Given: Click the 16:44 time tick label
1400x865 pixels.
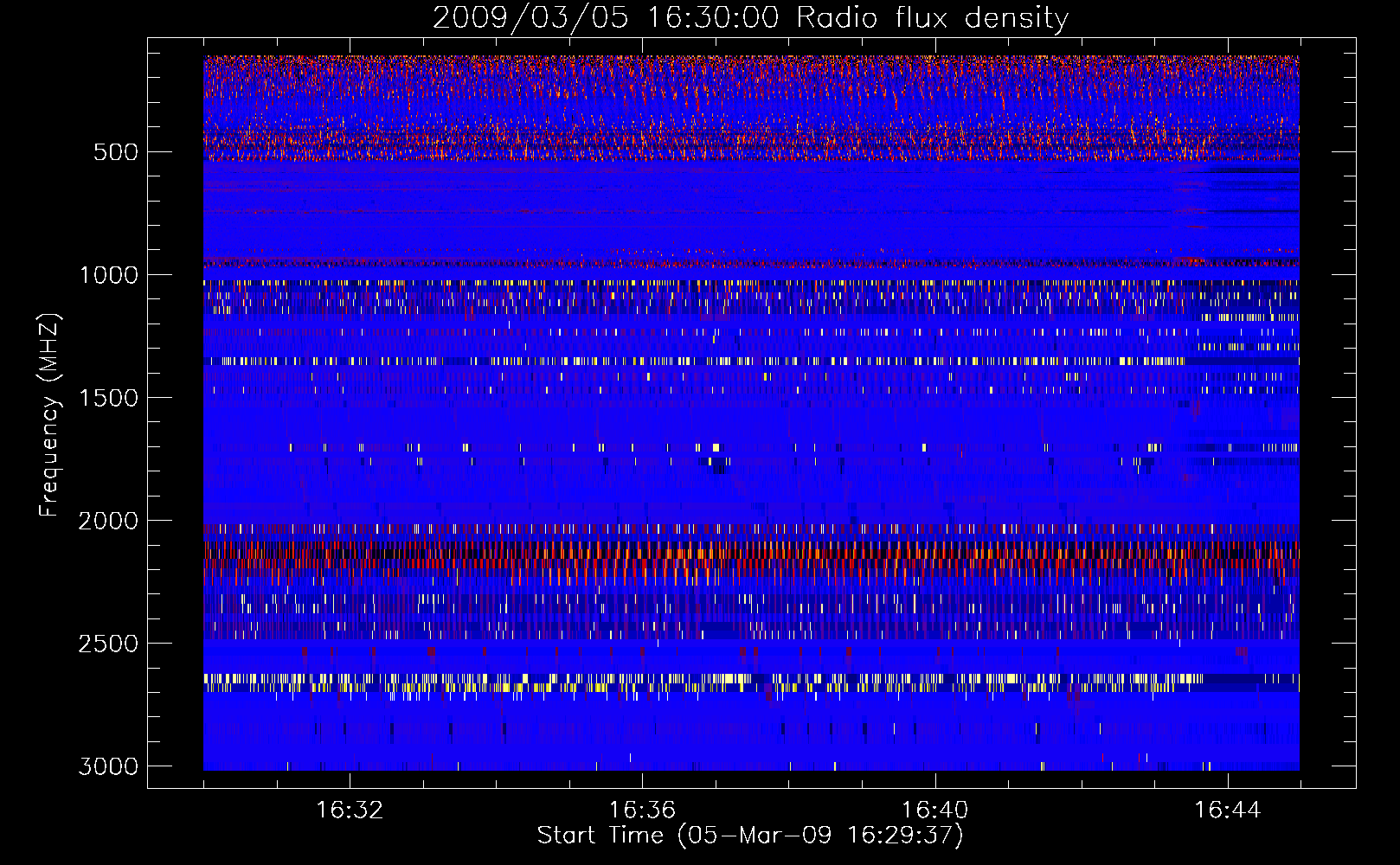Looking at the screenshot, I should coord(1228,811).
